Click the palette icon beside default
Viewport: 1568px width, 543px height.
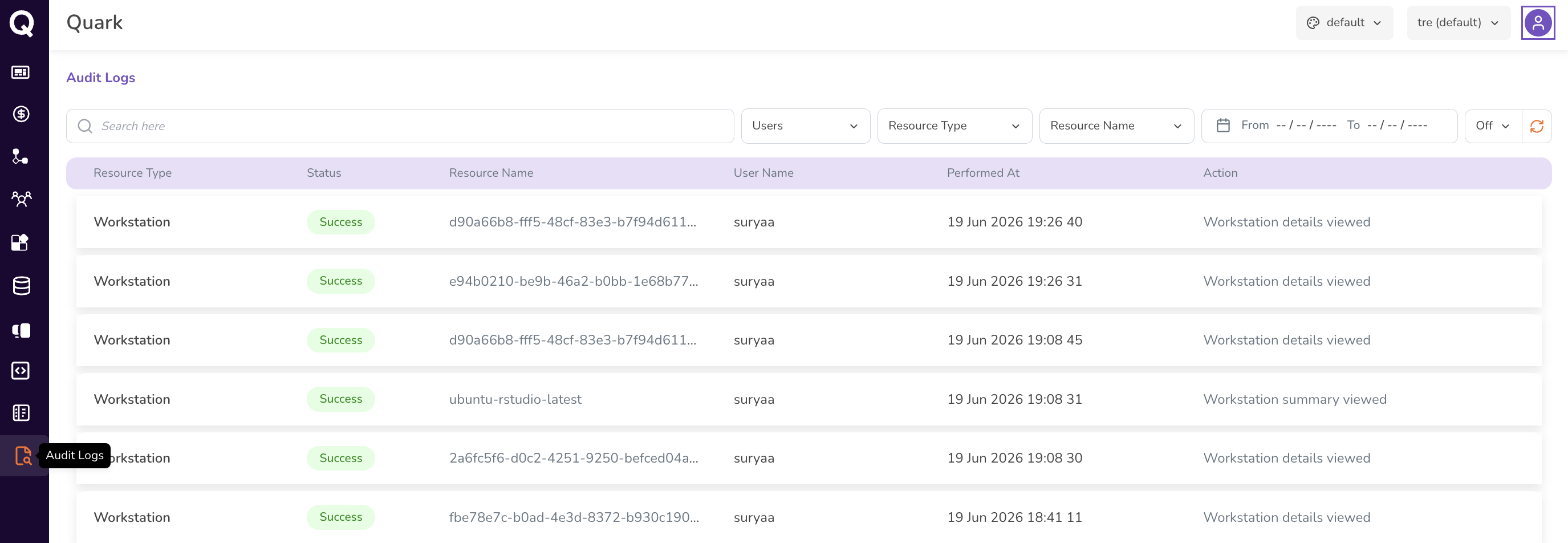1313,22
